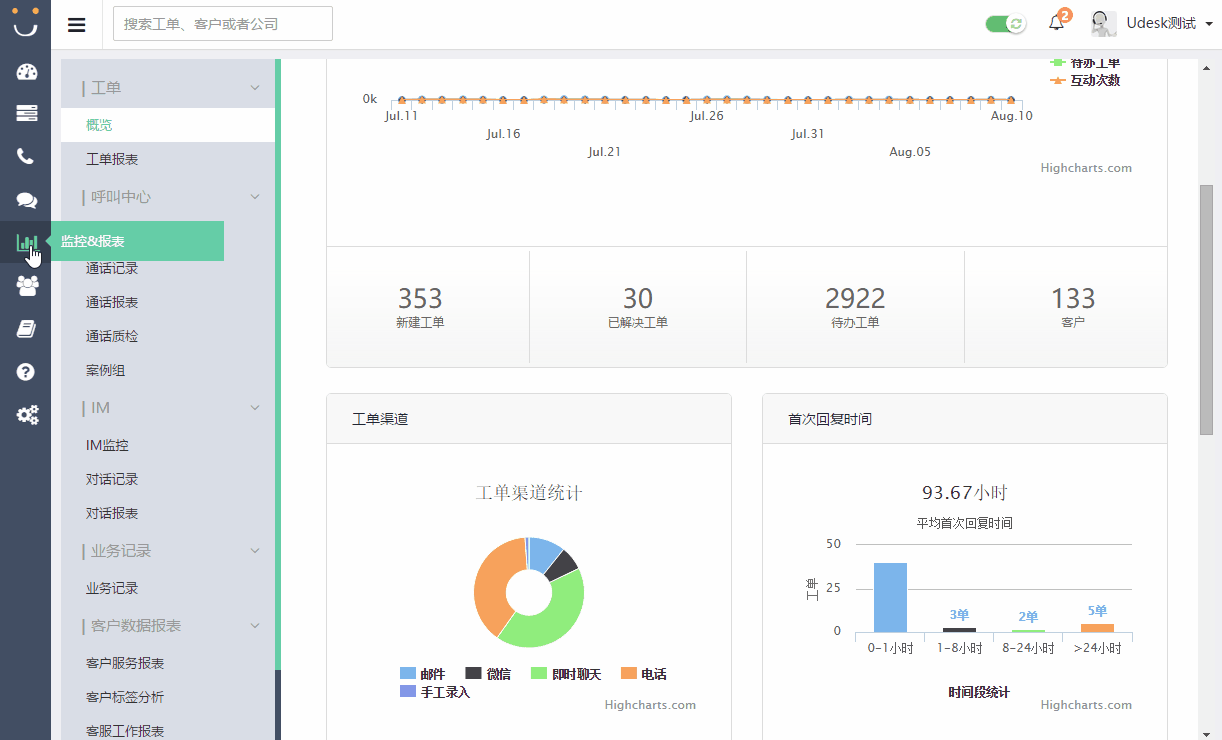Toggle the green online status switch
The image size is (1222, 740).
pyautogui.click(x=1005, y=24)
